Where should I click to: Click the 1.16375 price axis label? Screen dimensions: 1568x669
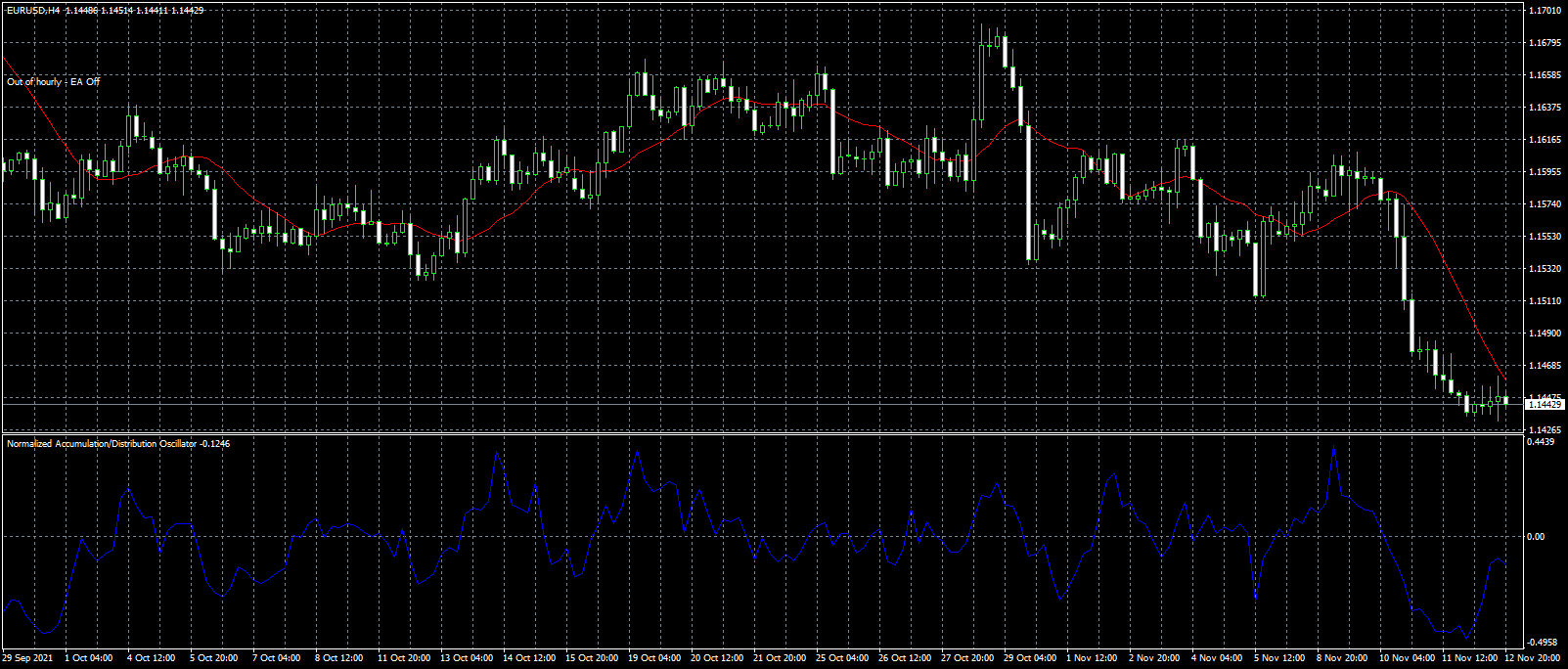point(1545,108)
